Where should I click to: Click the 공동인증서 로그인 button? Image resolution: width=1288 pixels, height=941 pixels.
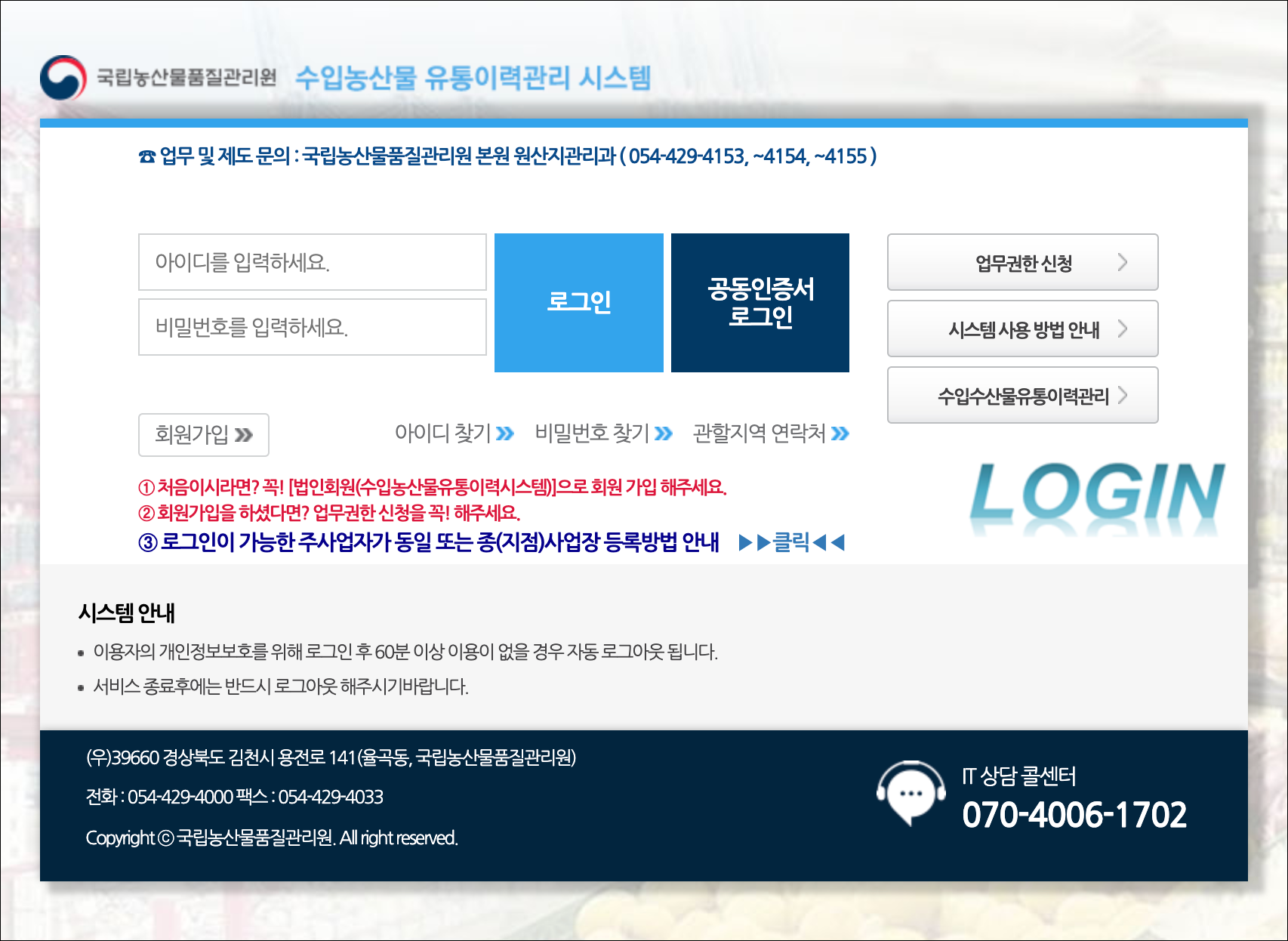[x=760, y=303]
